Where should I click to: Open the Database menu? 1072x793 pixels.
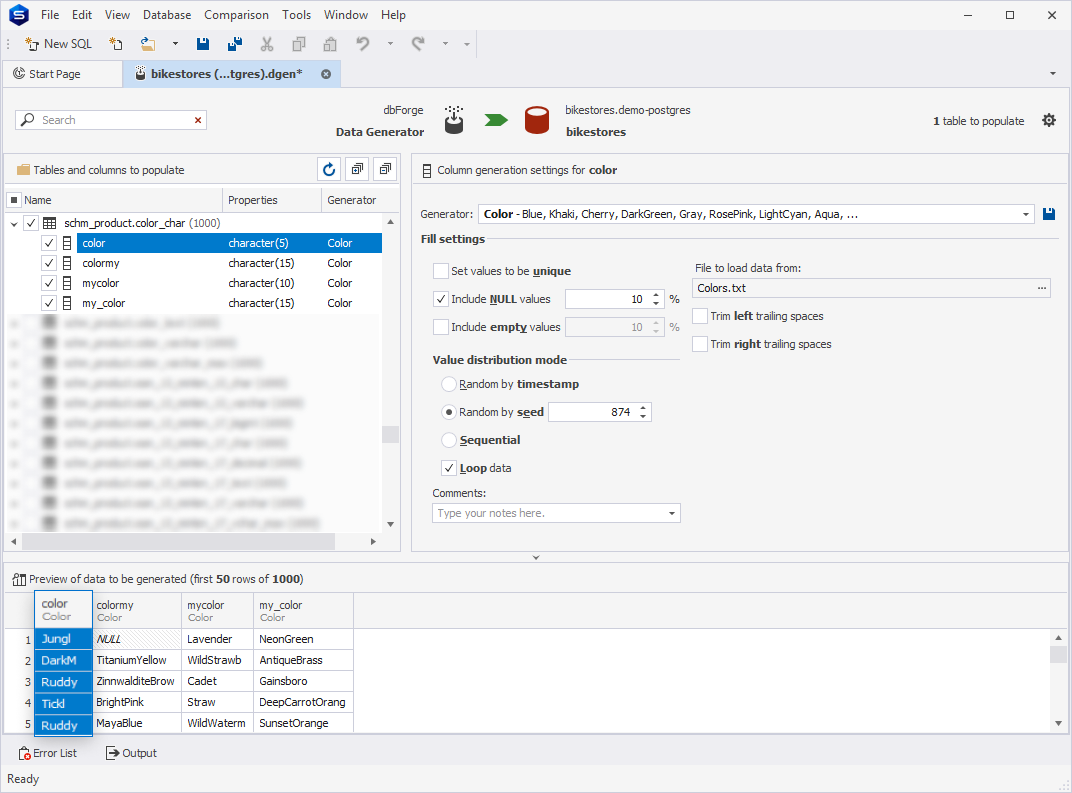[167, 15]
